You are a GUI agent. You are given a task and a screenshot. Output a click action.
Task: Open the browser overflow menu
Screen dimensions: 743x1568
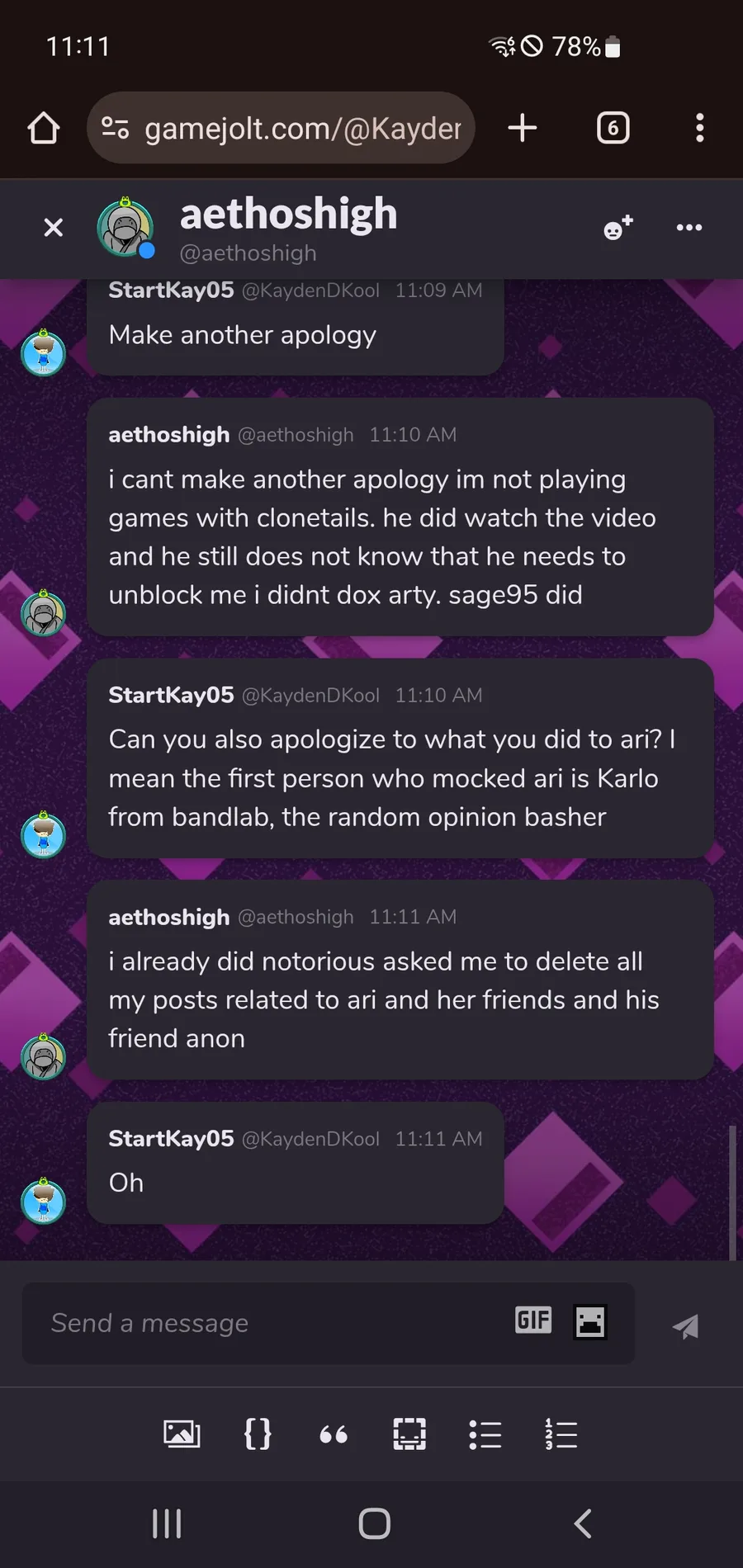(700, 128)
